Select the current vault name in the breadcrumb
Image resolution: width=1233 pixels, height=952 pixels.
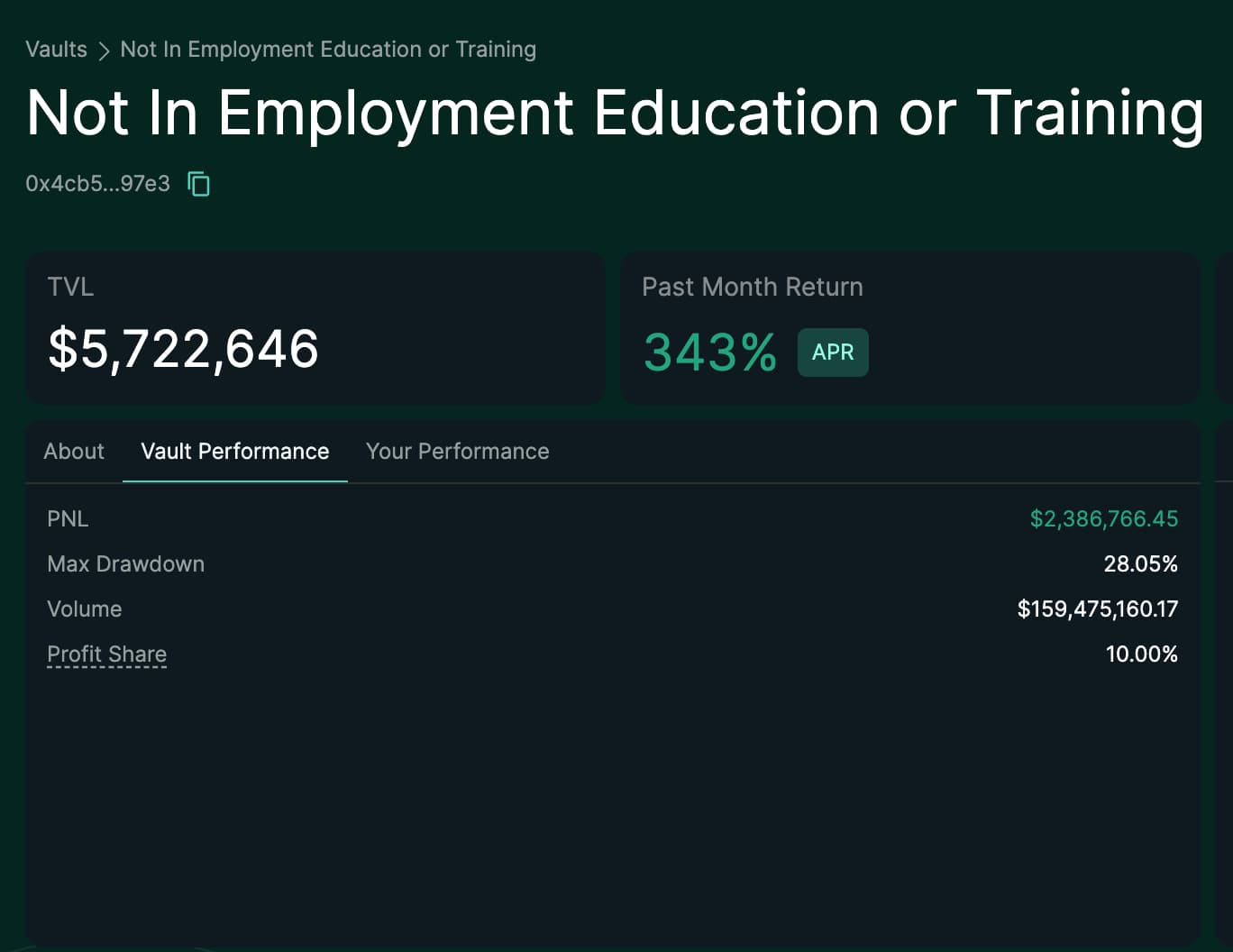point(328,50)
